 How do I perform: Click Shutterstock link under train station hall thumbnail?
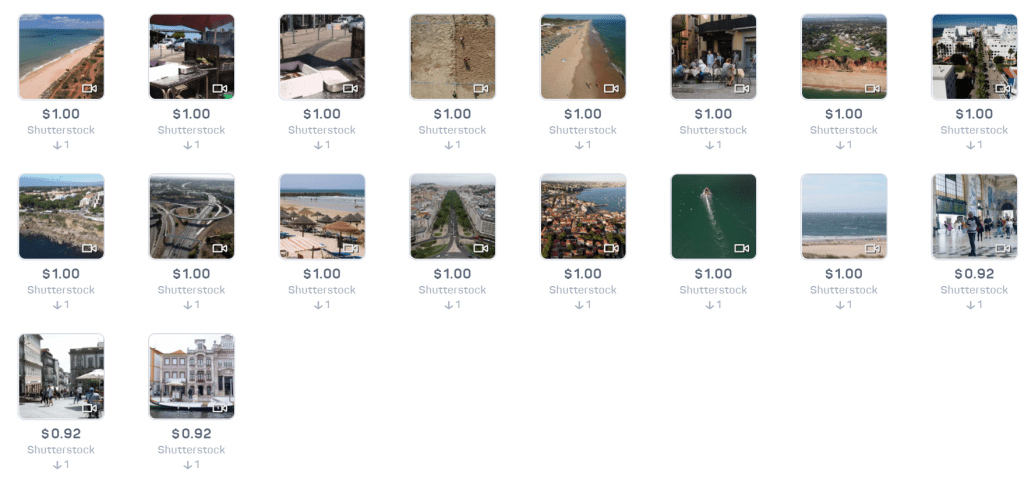click(x=974, y=290)
